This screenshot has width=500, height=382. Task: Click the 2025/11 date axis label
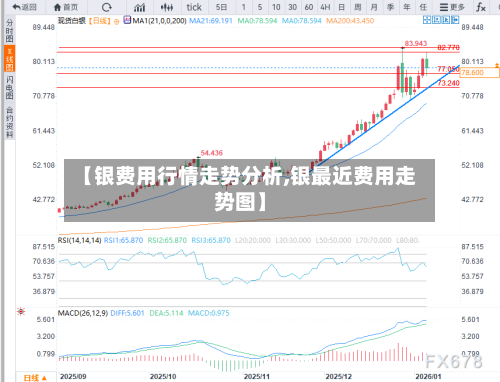point(256,376)
